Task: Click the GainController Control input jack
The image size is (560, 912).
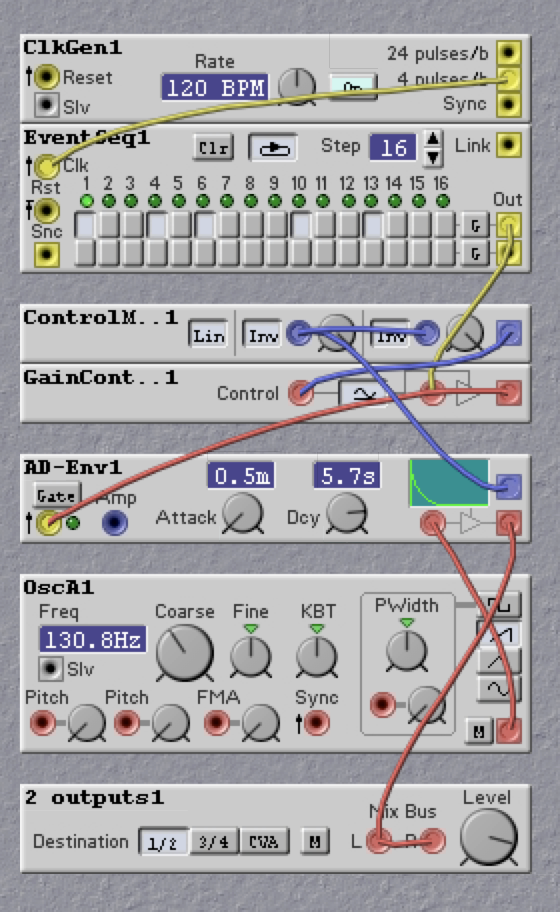Action: 301,393
